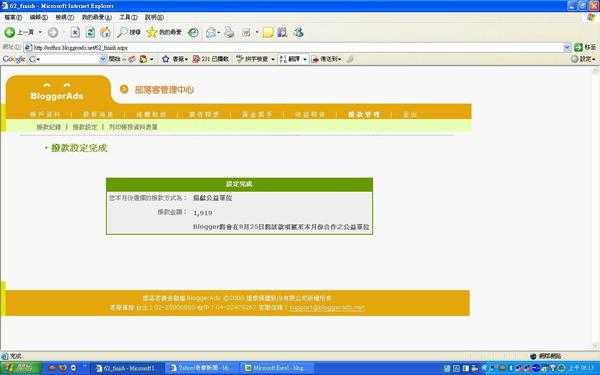Click the BloggerAds logo
Screen dimensions: 600x375
57,93
